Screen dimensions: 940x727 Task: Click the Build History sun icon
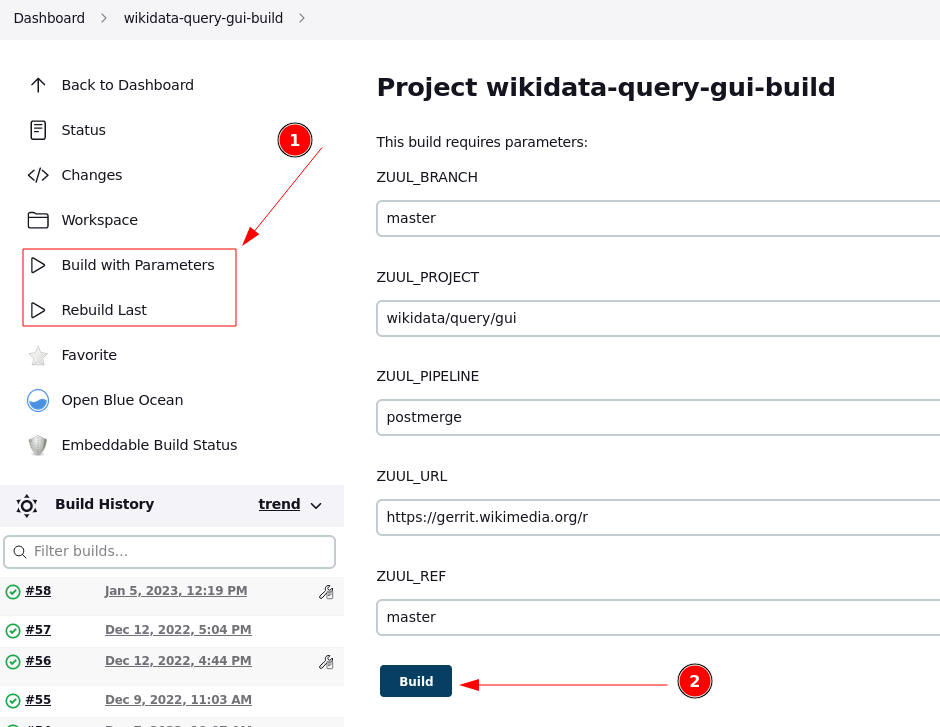(x=26, y=505)
